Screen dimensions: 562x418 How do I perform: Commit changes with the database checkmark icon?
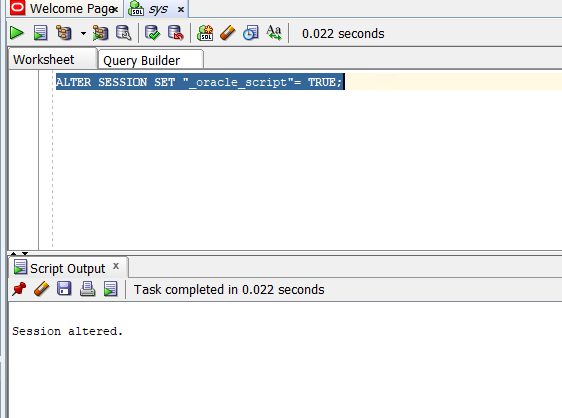[152, 33]
